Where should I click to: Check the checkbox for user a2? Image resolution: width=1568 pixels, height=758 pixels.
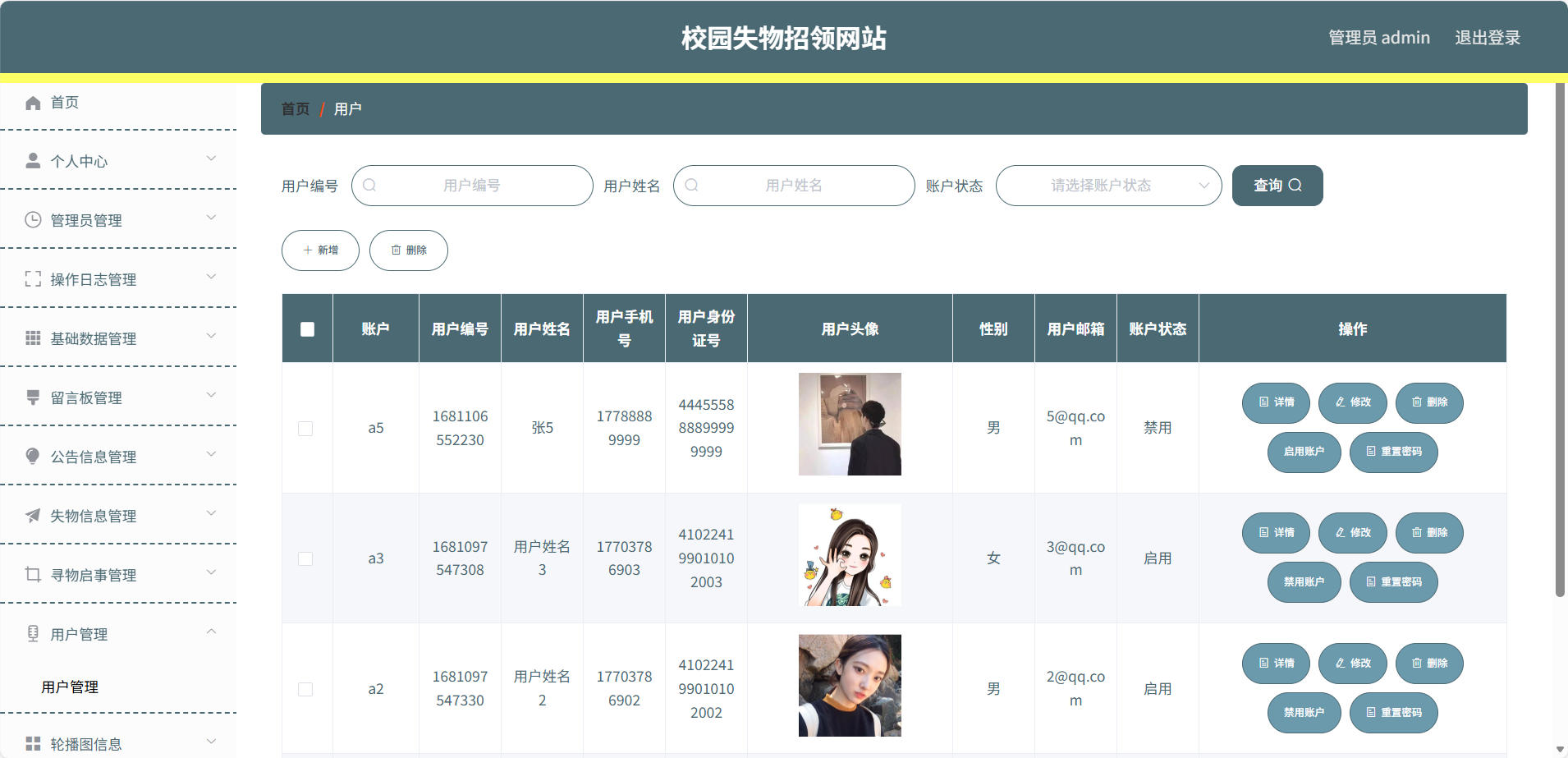[x=305, y=690]
